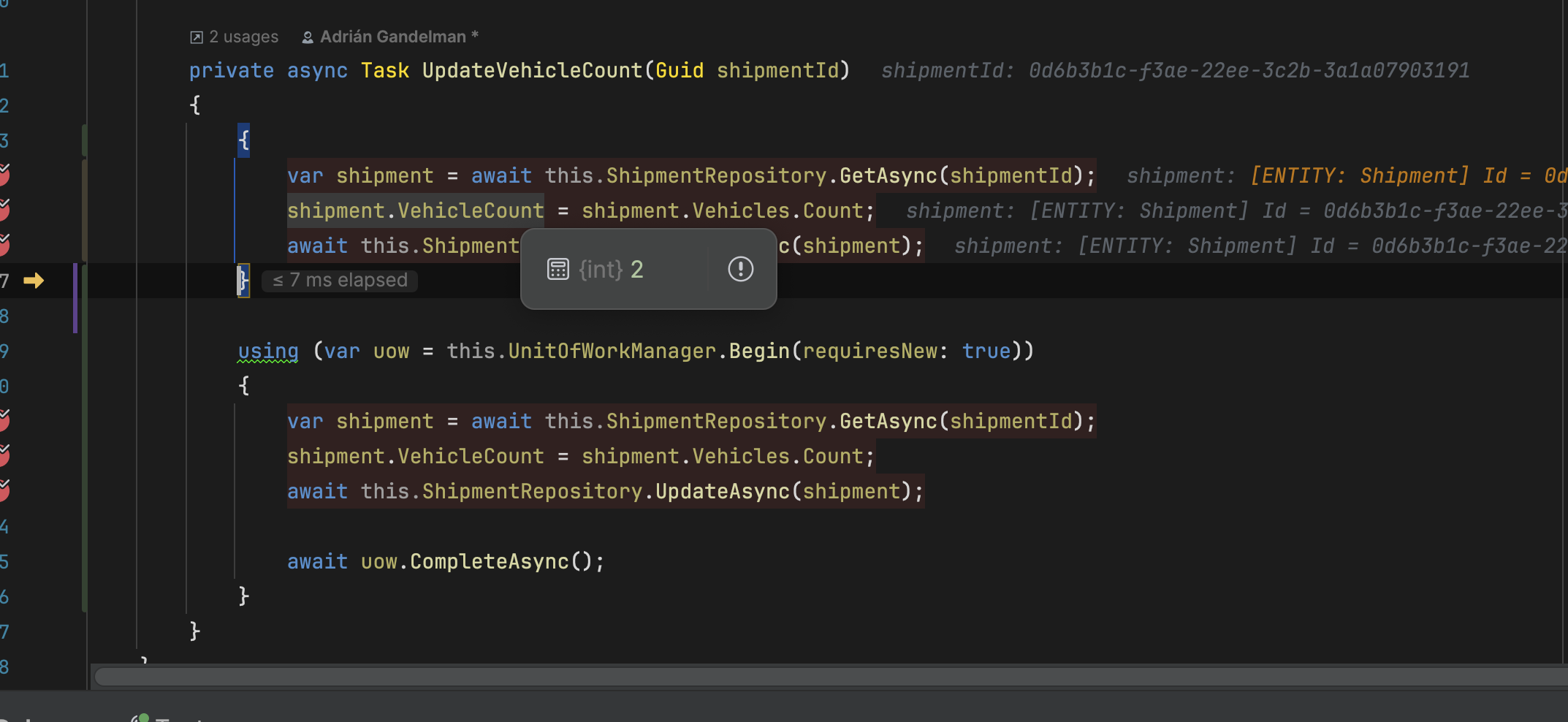Click the purple change marker in the gutter
Screen dimensions: 1568x722
point(75,298)
